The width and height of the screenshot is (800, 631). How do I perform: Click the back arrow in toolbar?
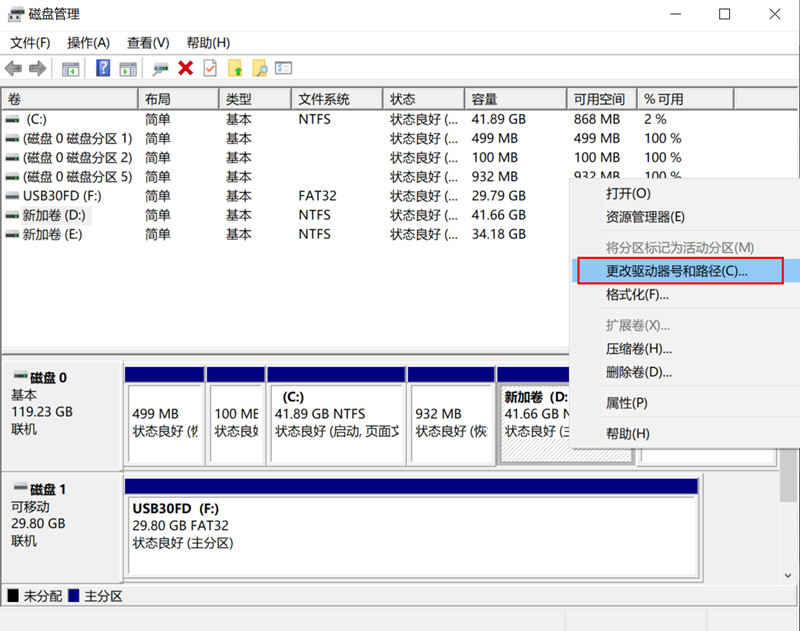tap(13, 68)
